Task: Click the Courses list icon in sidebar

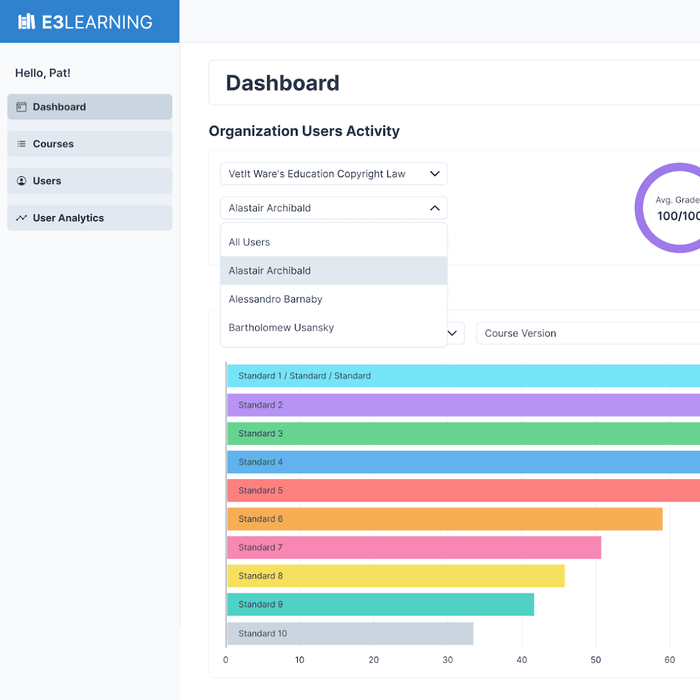Action: pos(21,144)
